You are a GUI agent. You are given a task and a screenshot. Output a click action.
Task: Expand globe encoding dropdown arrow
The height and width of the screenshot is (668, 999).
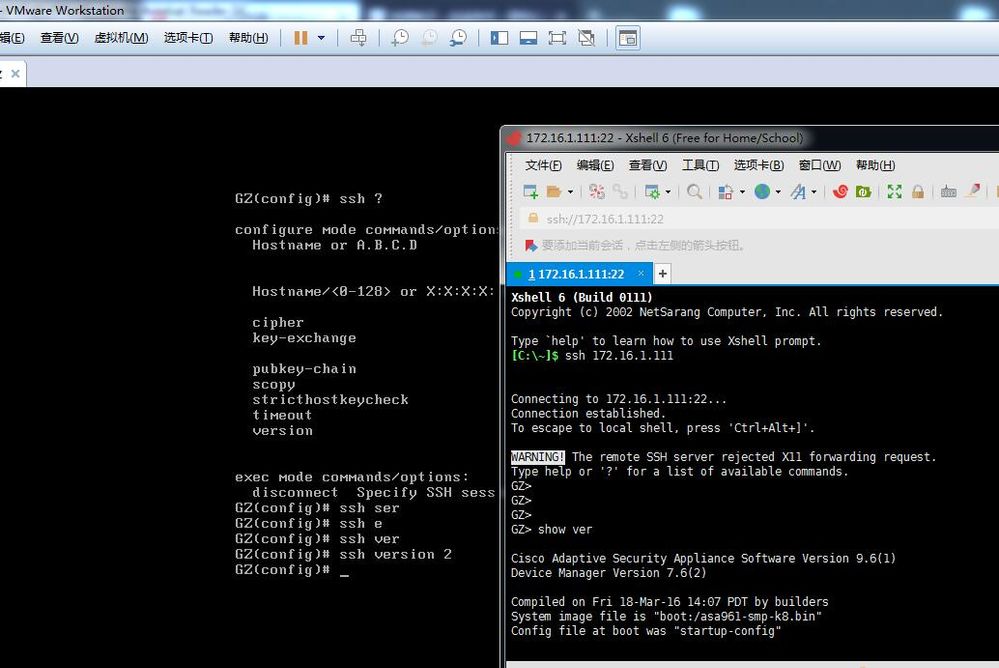[778, 192]
